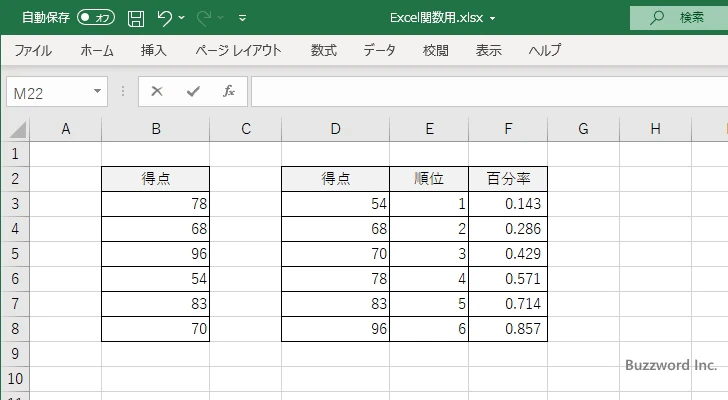This screenshot has height=400, width=728.
Task: Select cell containing 0.571
Action: [x=508, y=279]
